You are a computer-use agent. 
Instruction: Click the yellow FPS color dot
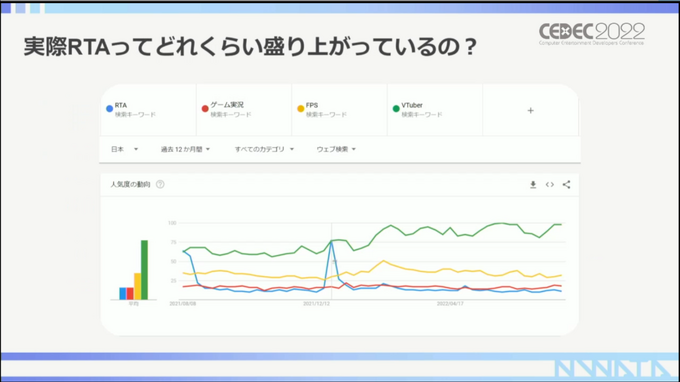(301, 108)
